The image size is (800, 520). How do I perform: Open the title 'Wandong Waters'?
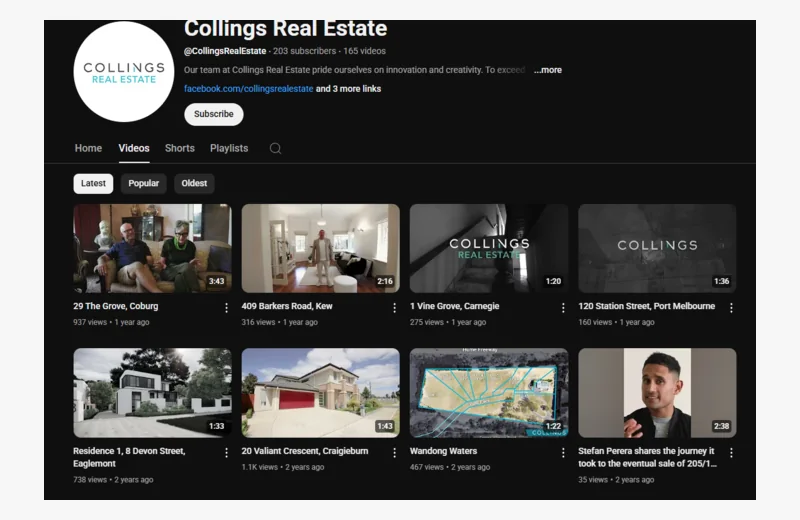[x=443, y=451]
